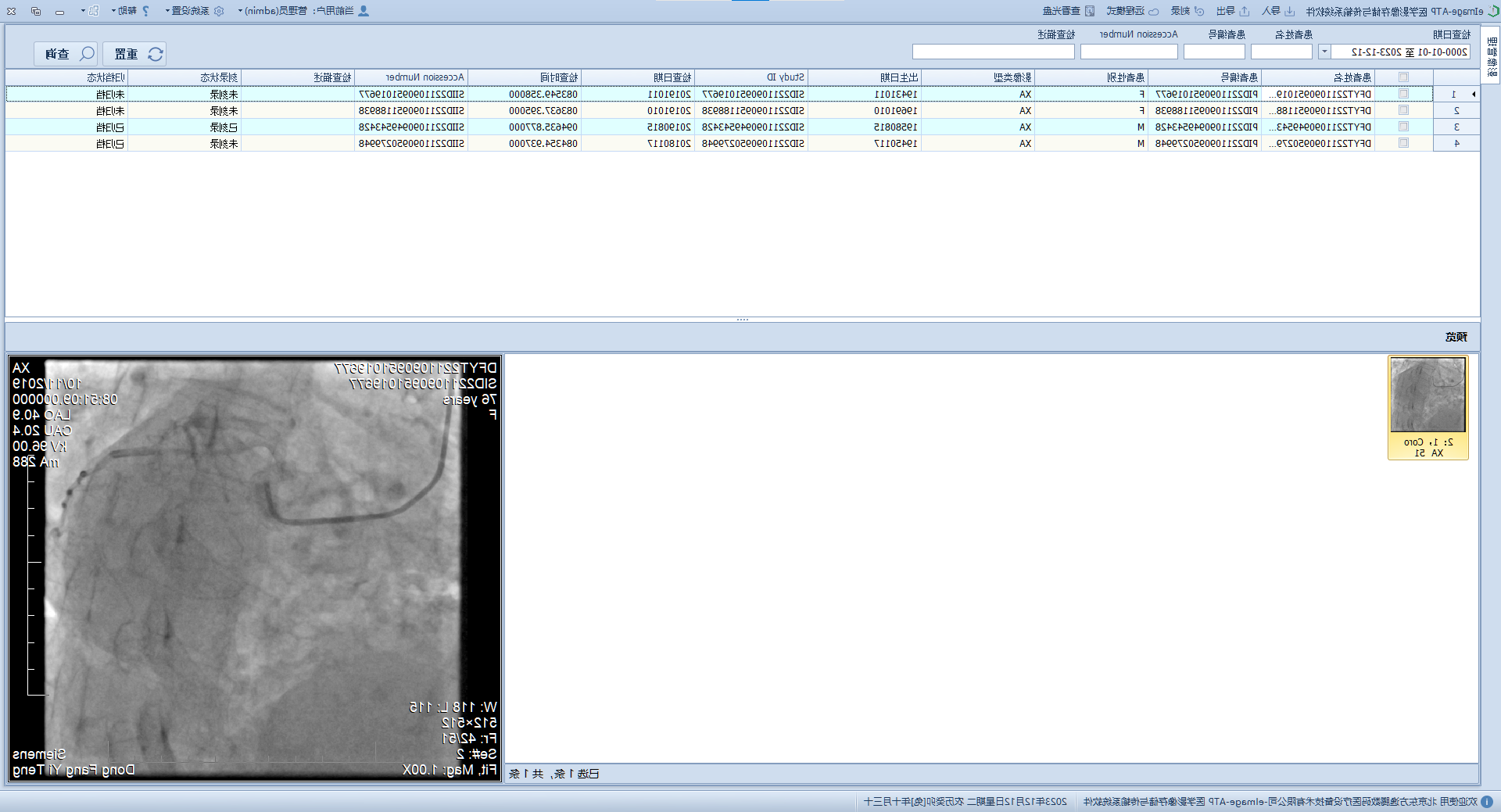Click the 查询 search button
The image size is (1501, 812).
tap(66, 54)
